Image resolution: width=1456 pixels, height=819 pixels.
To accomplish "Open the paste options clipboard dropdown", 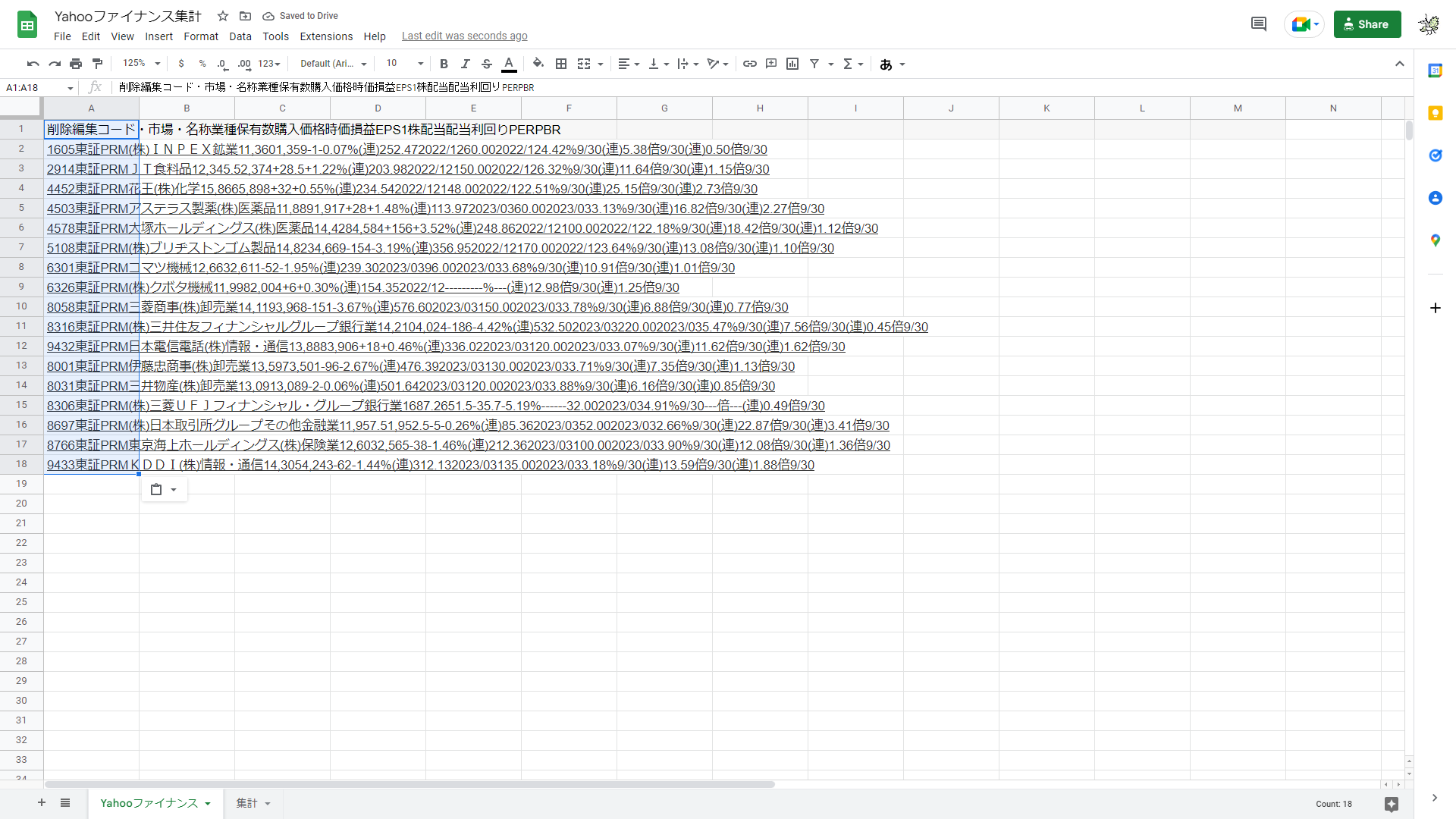I will point(164,490).
